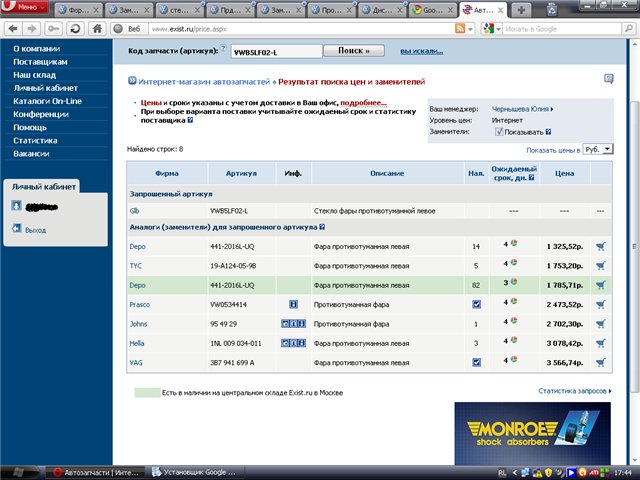This screenshot has height=480, width=640.
Task: Reload the page with the Reload icon
Action: (x=76, y=29)
